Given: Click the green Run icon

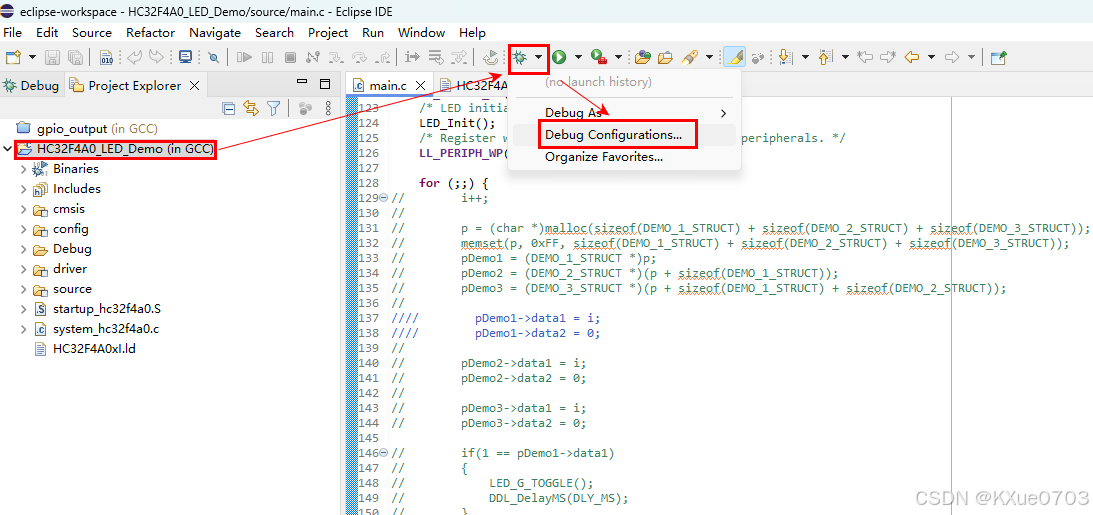Looking at the screenshot, I should [559, 57].
